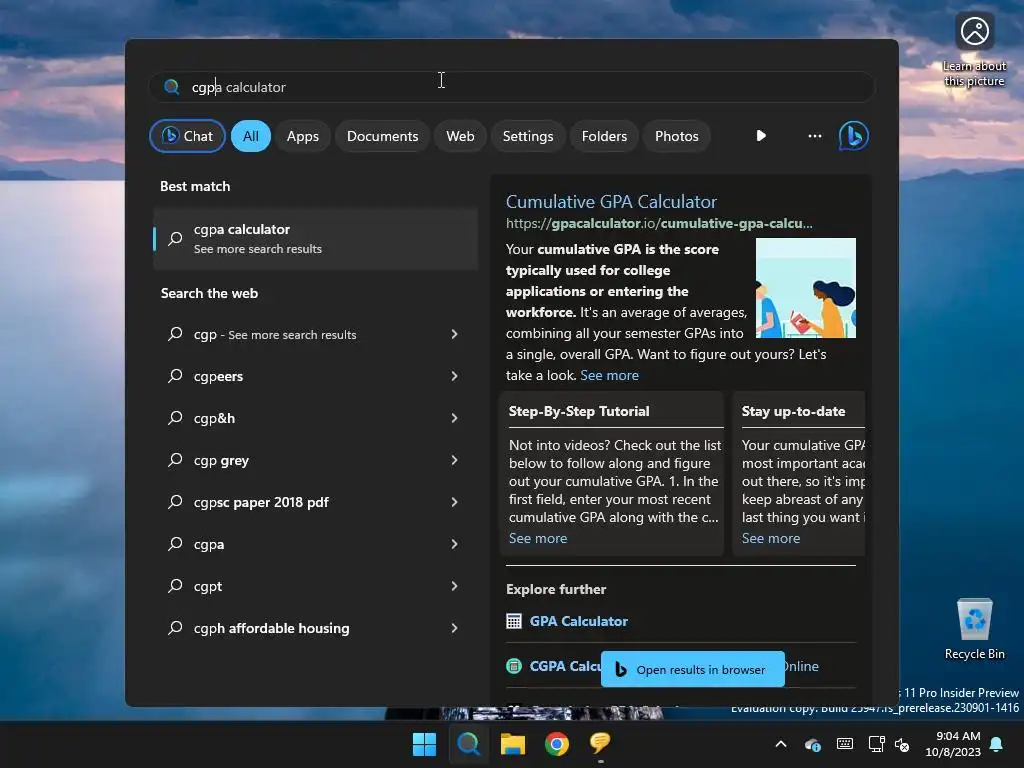Click the Step-By-Step Tutorial heading
1024x768 pixels.
(579, 411)
